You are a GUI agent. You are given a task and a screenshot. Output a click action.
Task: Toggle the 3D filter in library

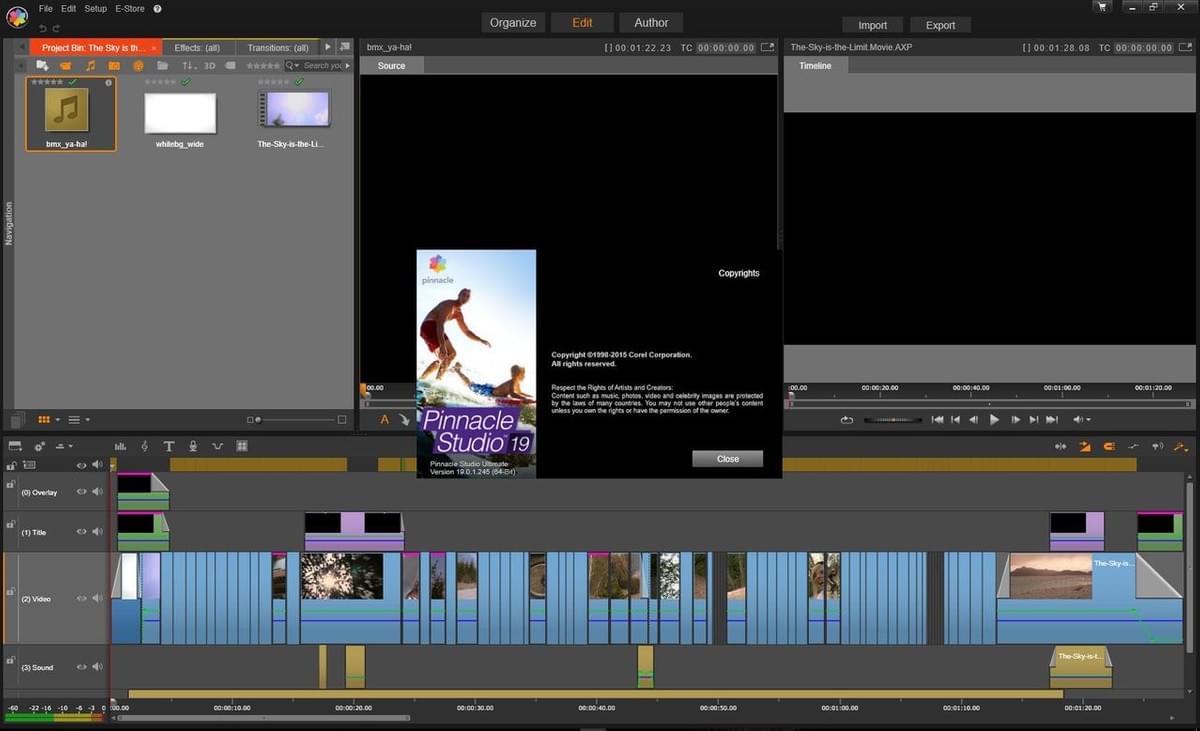coord(210,66)
